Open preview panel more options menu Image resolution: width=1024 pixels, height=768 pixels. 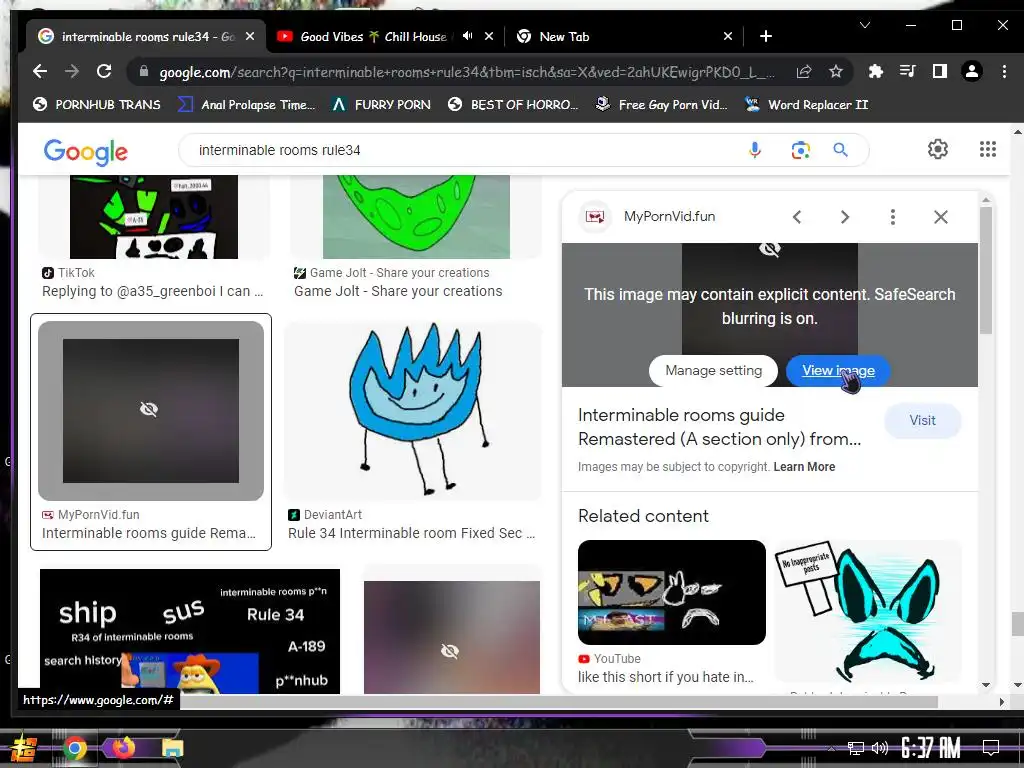point(893,217)
